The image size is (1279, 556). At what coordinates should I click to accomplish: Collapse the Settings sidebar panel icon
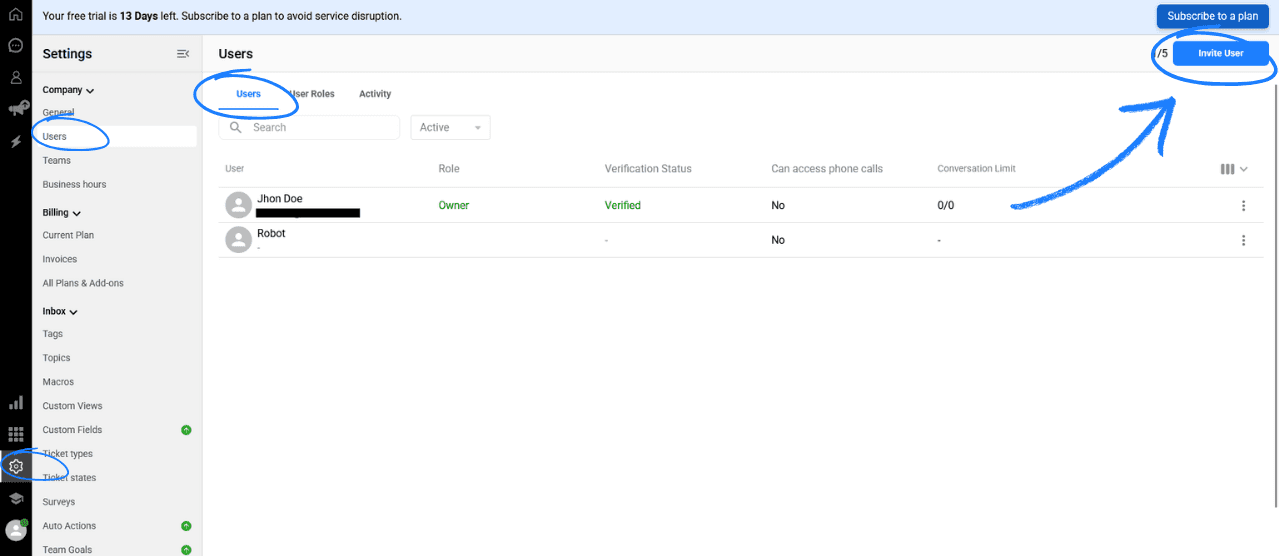point(183,54)
